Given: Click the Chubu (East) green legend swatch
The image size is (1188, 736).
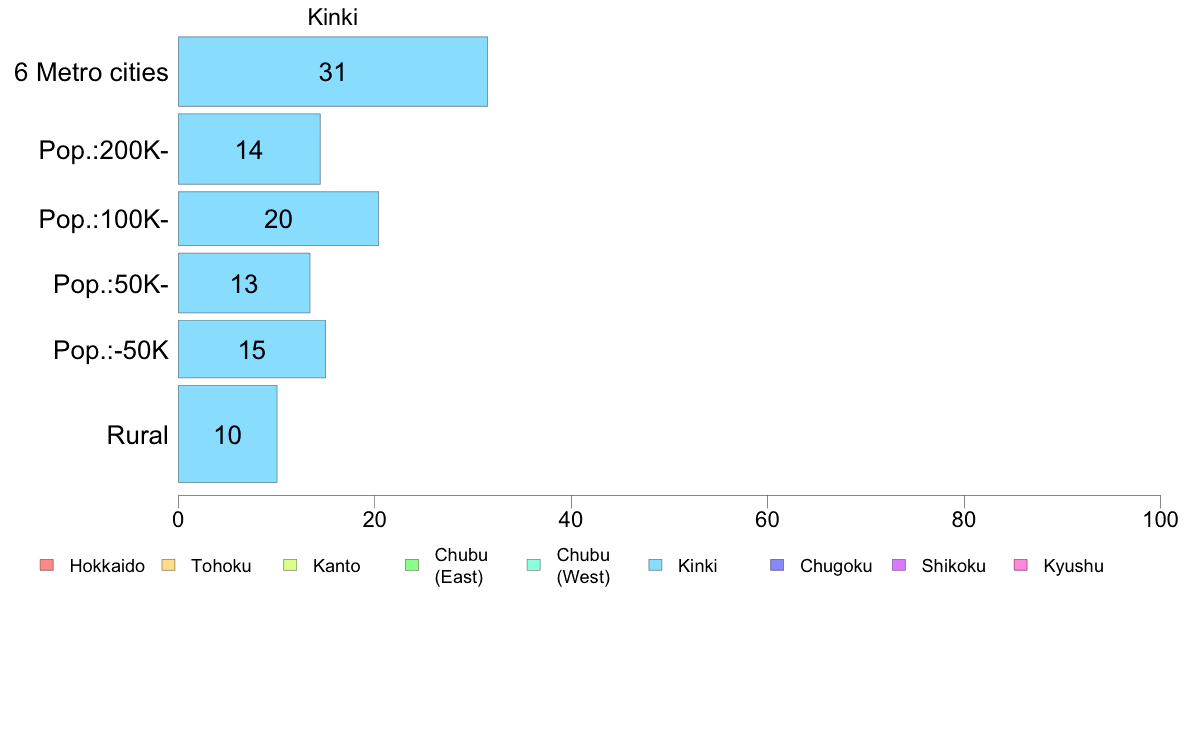Looking at the screenshot, I should coord(412,565).
